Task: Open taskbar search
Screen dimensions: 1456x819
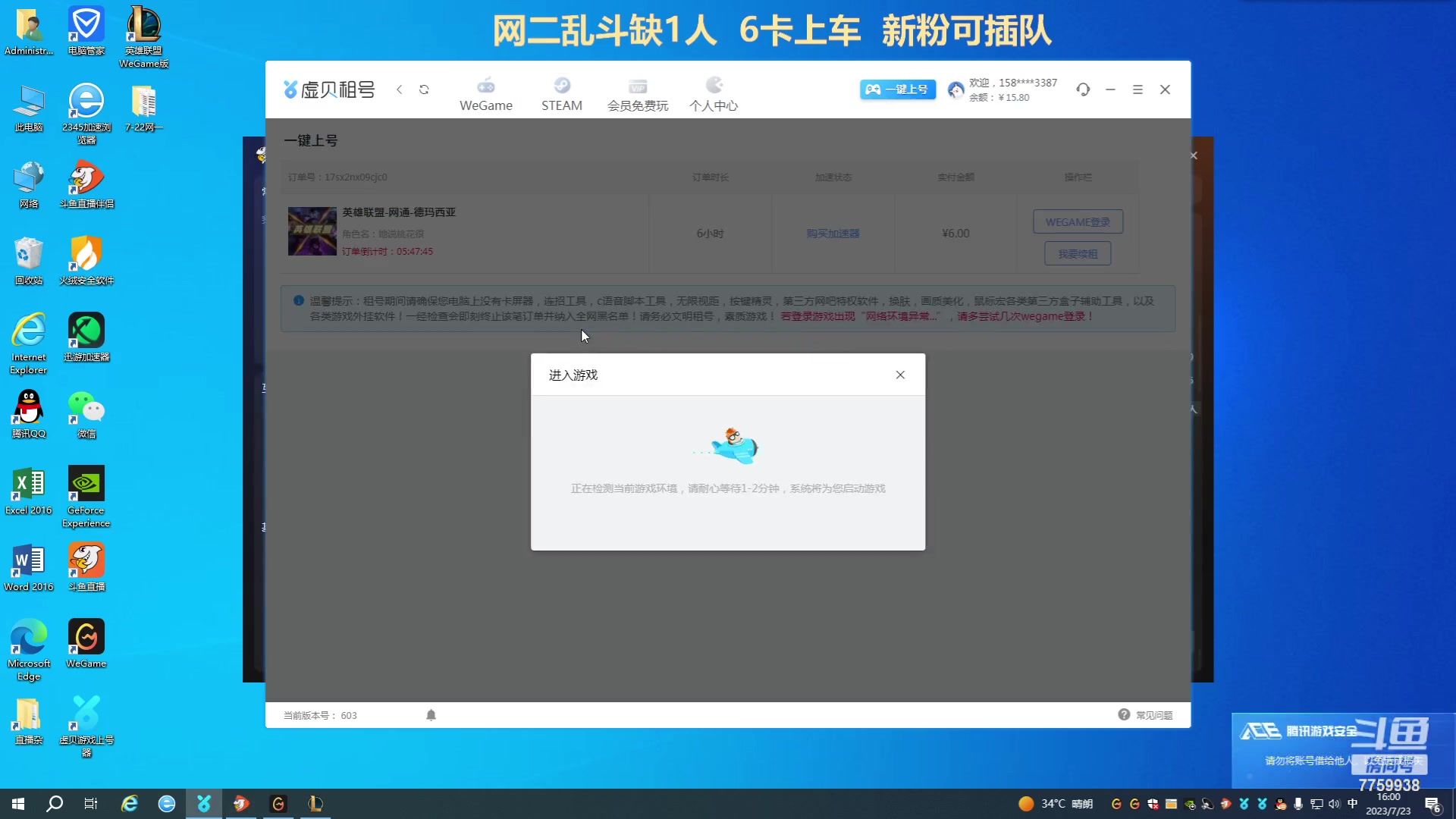Action: click(55, 804)
